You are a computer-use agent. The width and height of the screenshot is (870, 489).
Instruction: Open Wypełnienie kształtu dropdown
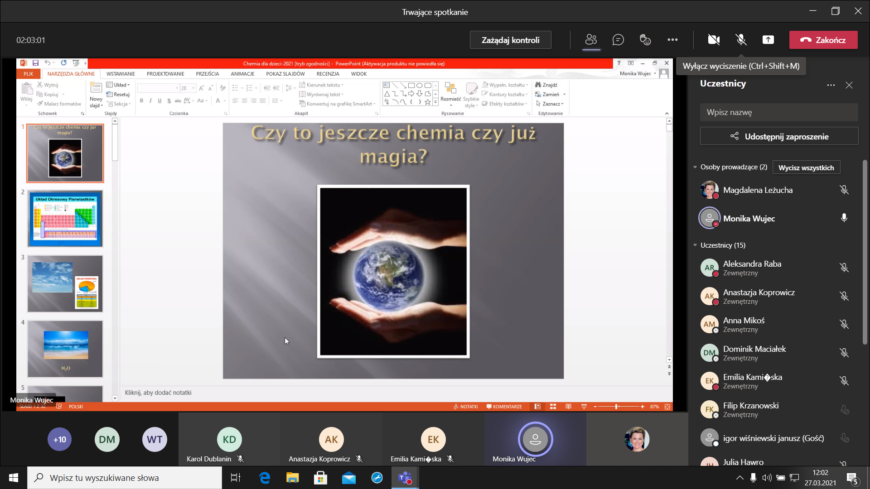(505, 85)
